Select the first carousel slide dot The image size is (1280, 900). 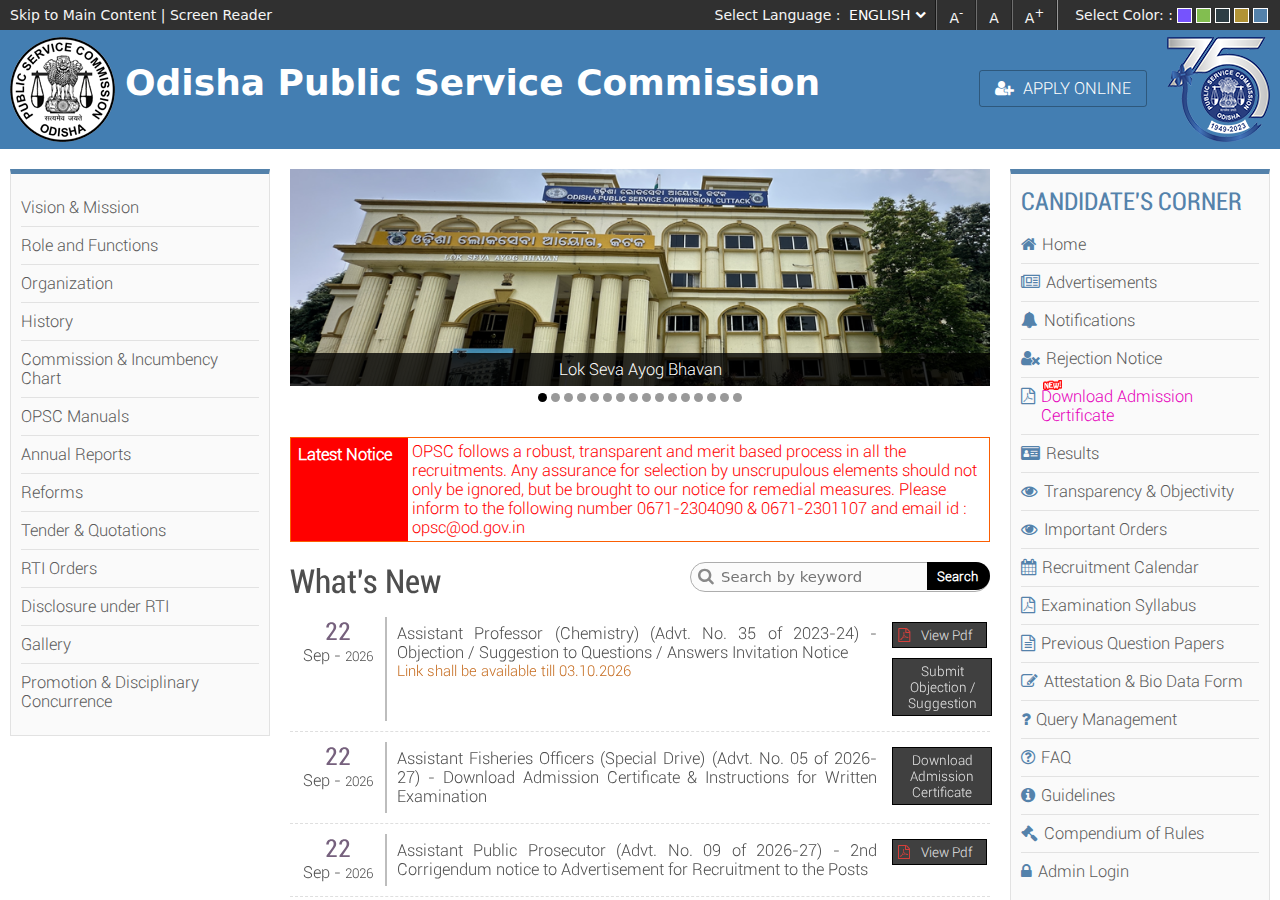(543, 398)
